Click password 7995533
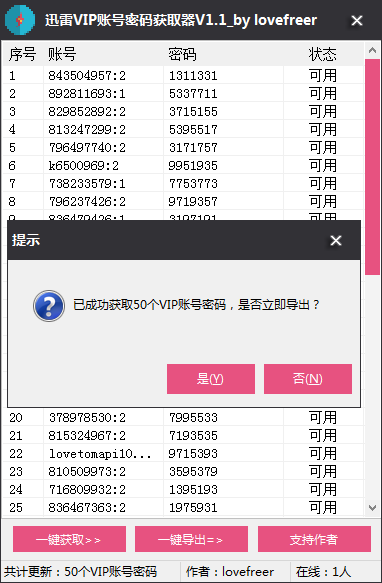The image size is (382, 583). point(193,418)
